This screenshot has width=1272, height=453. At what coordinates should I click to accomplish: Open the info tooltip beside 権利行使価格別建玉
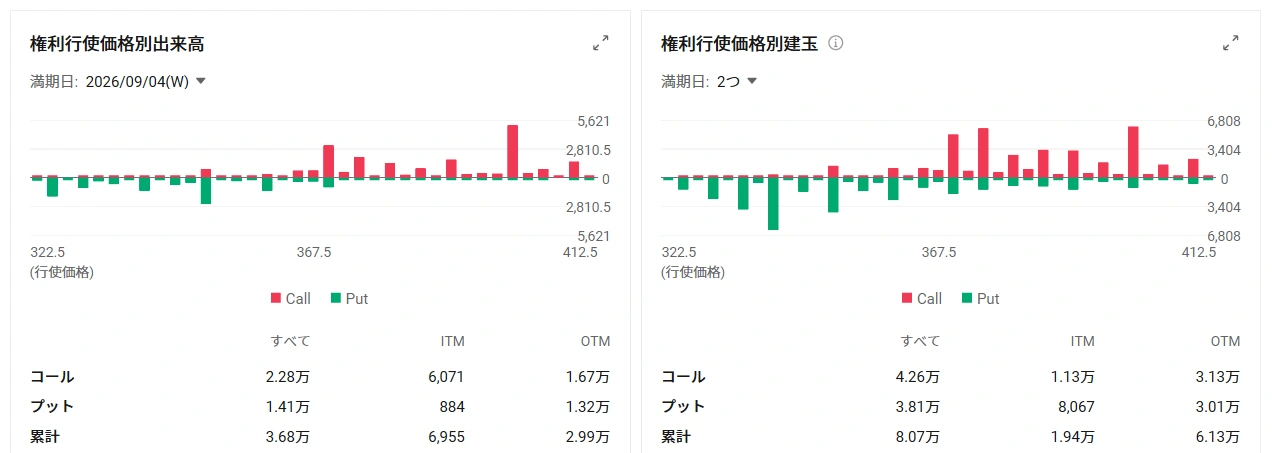[837, 43]
